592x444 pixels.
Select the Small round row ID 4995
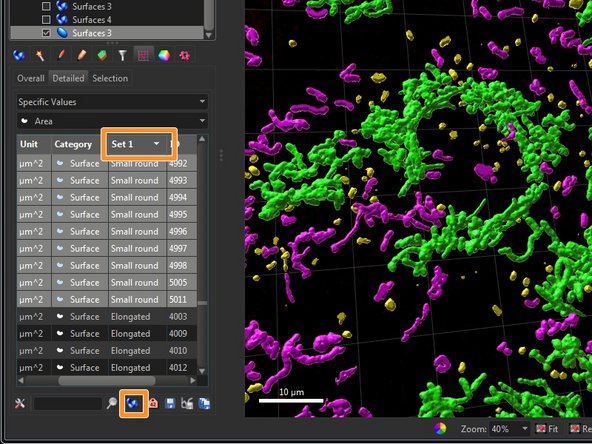(107, 214)
